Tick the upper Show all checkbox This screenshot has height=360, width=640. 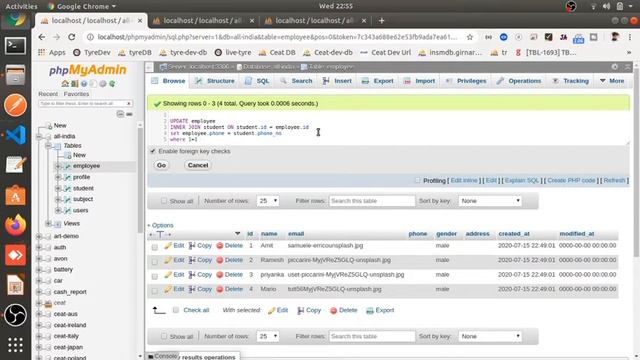tap(164, 201)
